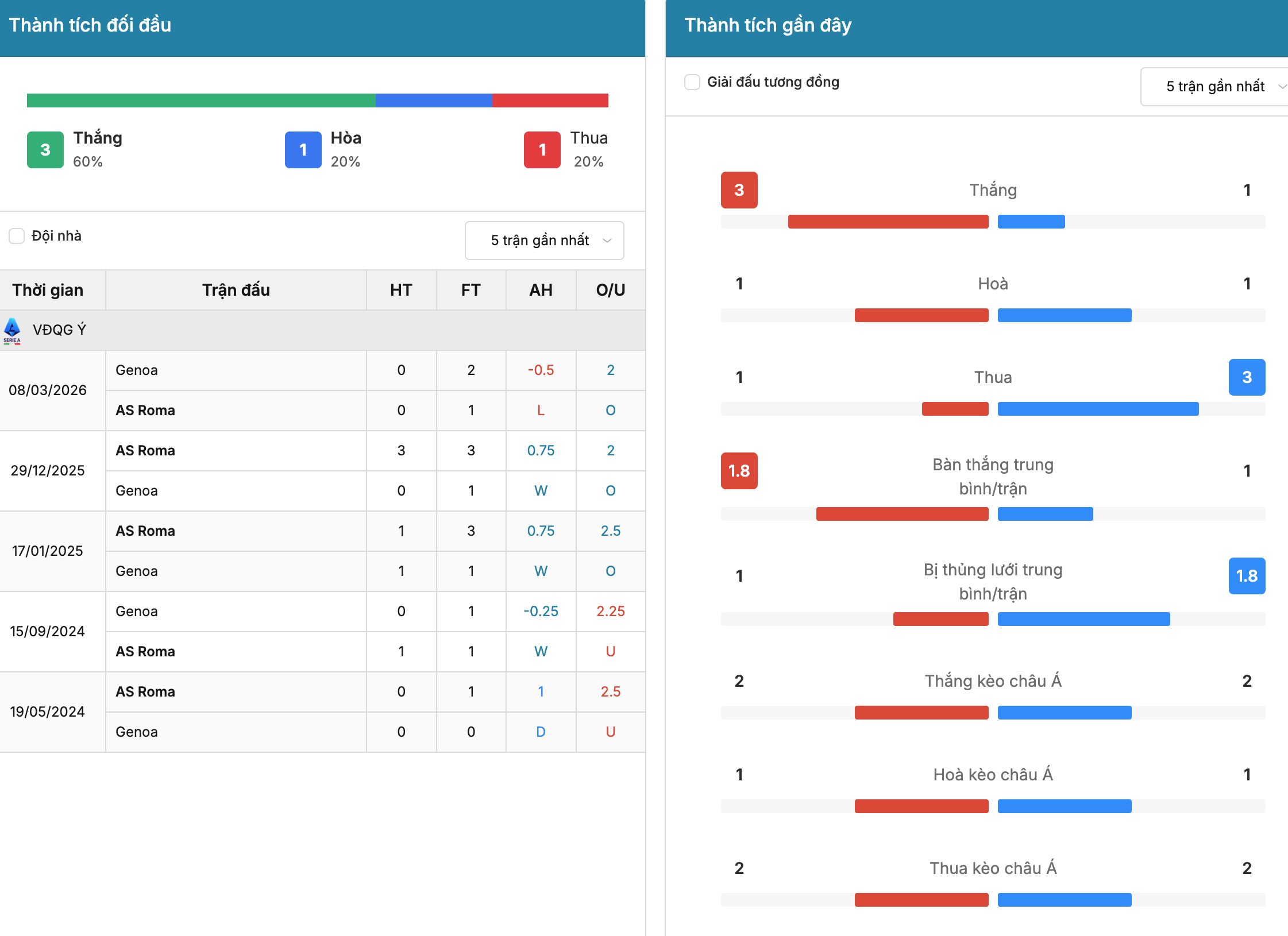Click the blue 1.8 goals conceded badge

pyautogui.click(x=1247, y=576)
